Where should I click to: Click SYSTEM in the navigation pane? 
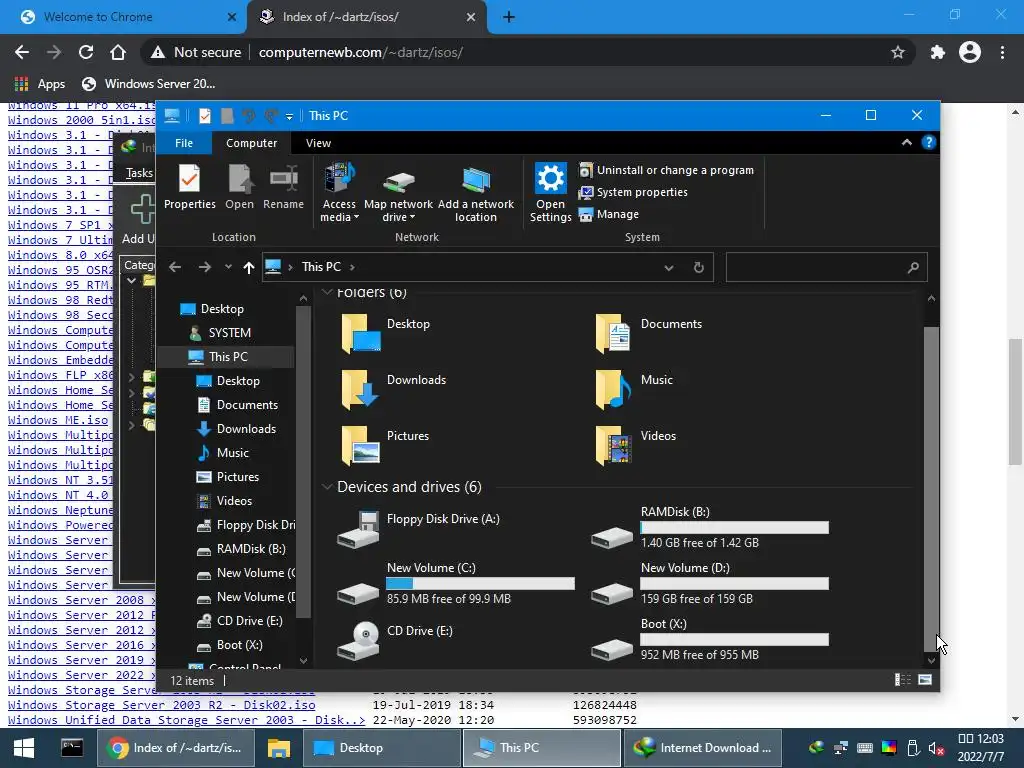tap(229, 333)
